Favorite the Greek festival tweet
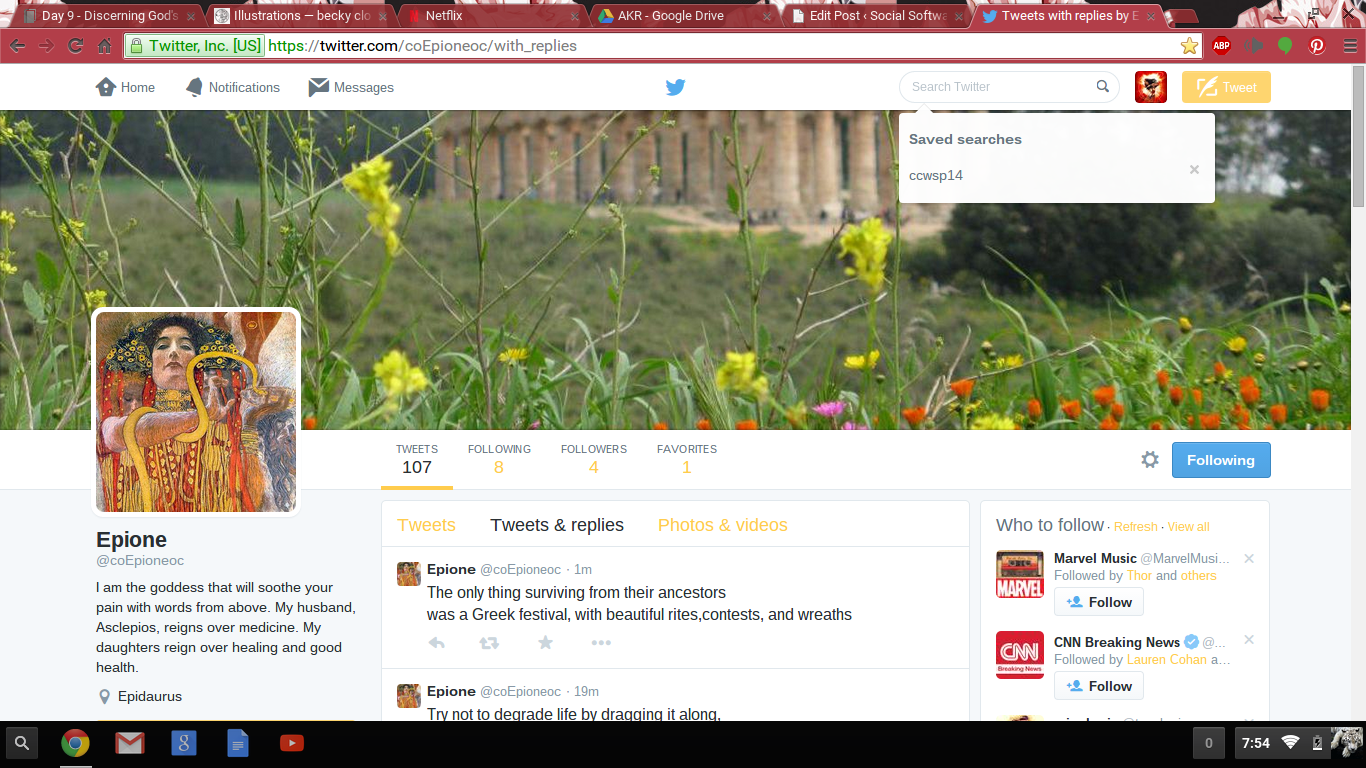The width and height of the screenshot is (1366, 768). pos(545,643)
